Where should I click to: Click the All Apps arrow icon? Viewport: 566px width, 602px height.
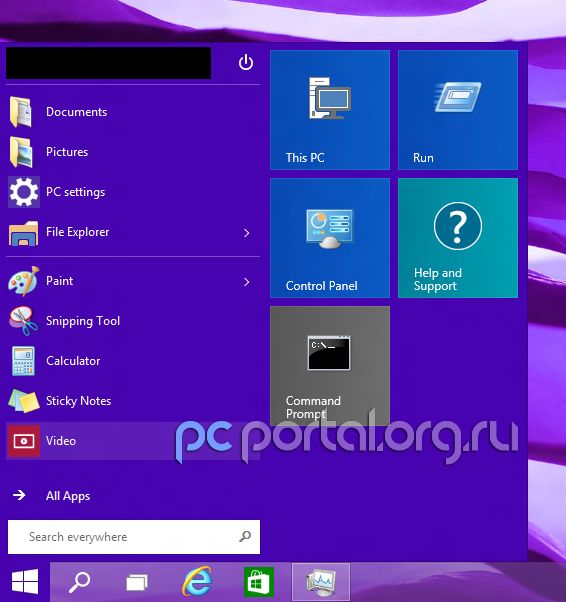[x=19, y=495]
